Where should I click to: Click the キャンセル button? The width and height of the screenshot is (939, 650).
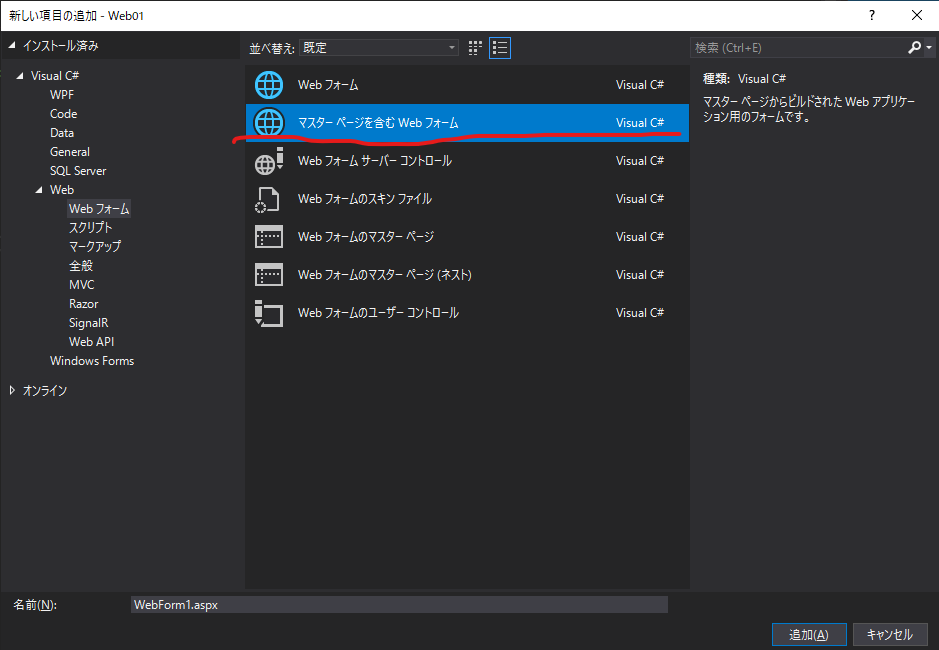[890, 634]
